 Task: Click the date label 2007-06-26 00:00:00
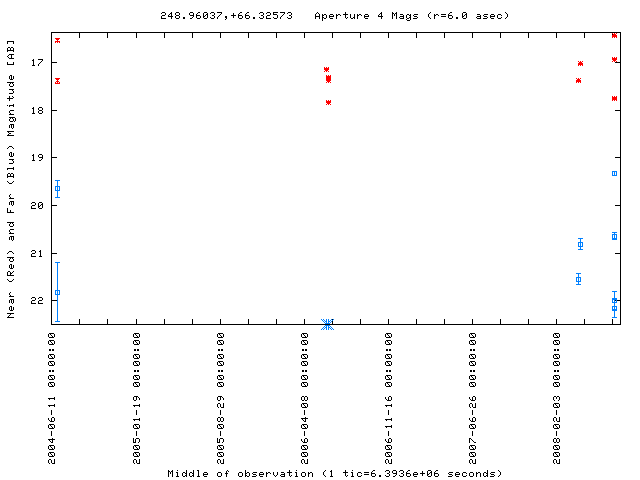(473, 398)
